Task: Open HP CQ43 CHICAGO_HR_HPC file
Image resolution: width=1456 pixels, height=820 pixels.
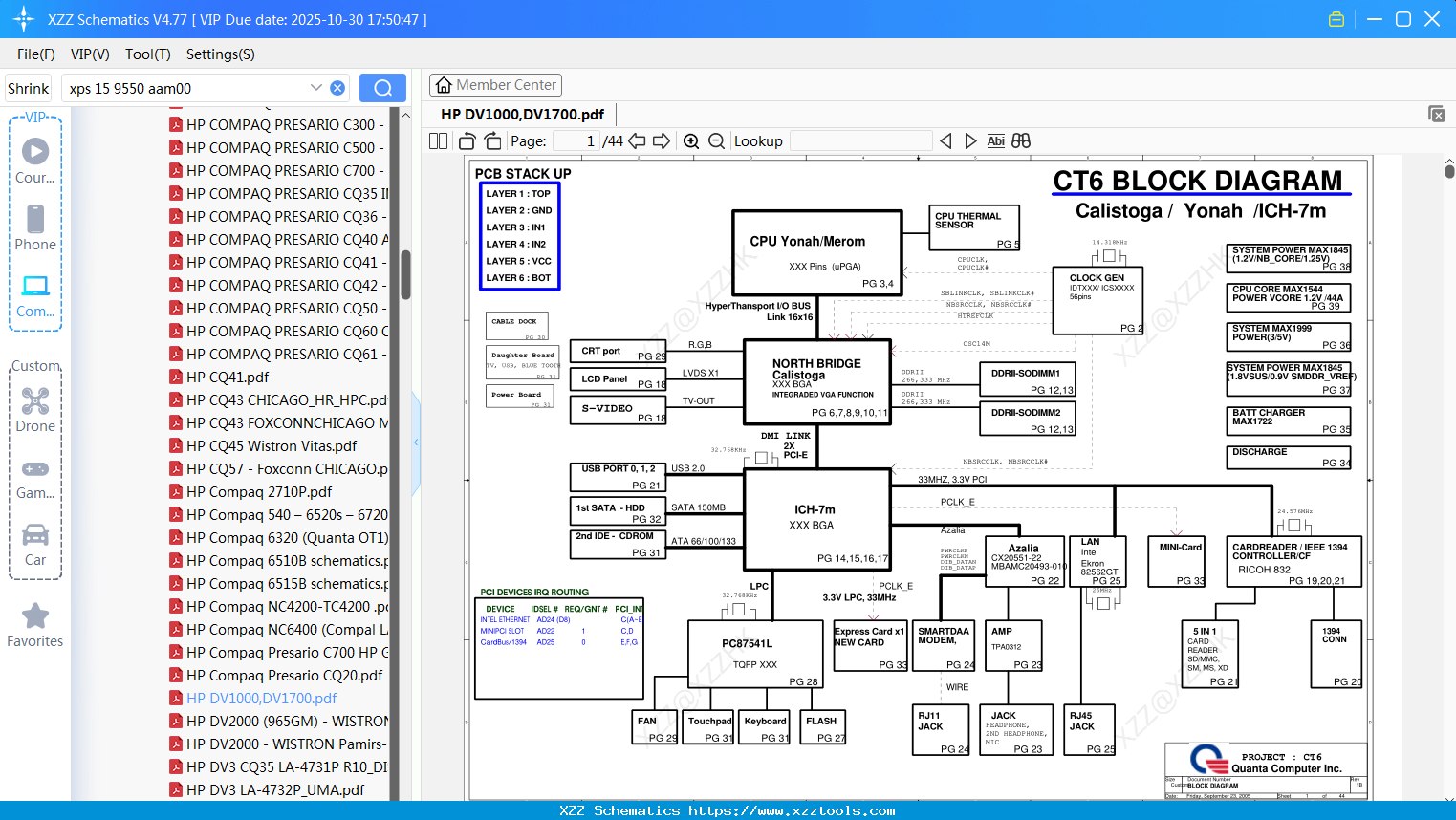Action: (279, 399)
